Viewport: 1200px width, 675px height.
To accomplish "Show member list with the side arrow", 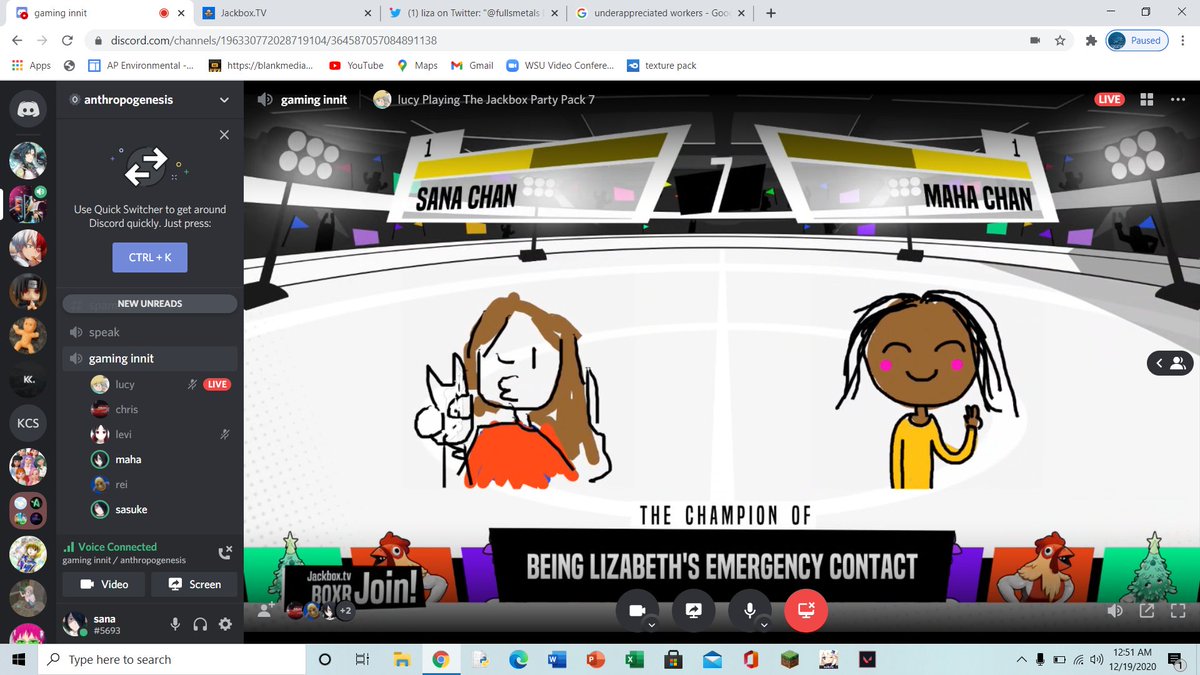I will point(1170,363).
